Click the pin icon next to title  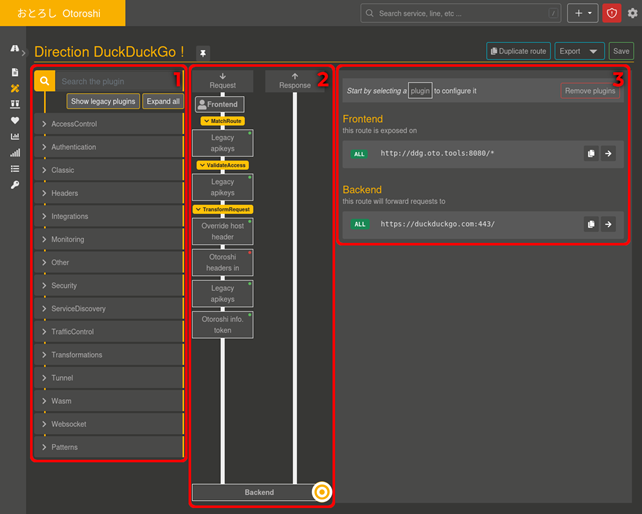203,53
